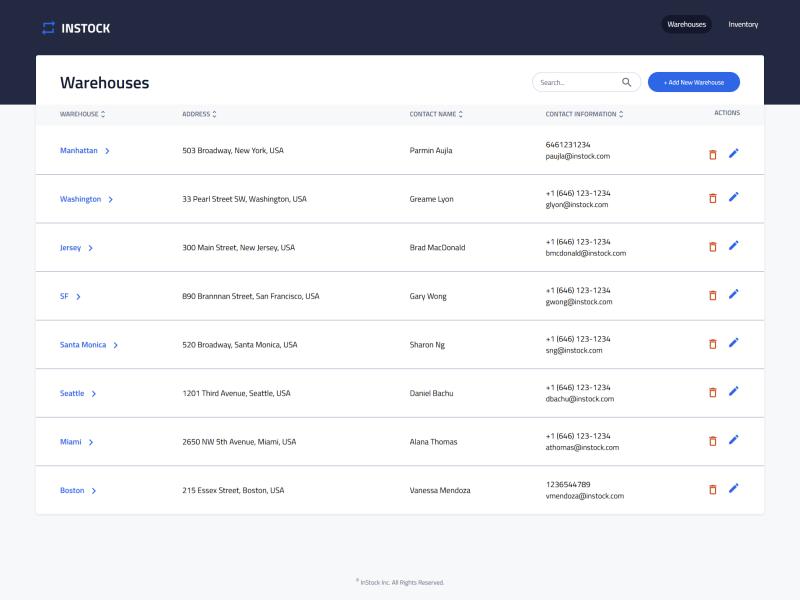Expand the Seattle warehouse row chevron

tap(93, 392)
